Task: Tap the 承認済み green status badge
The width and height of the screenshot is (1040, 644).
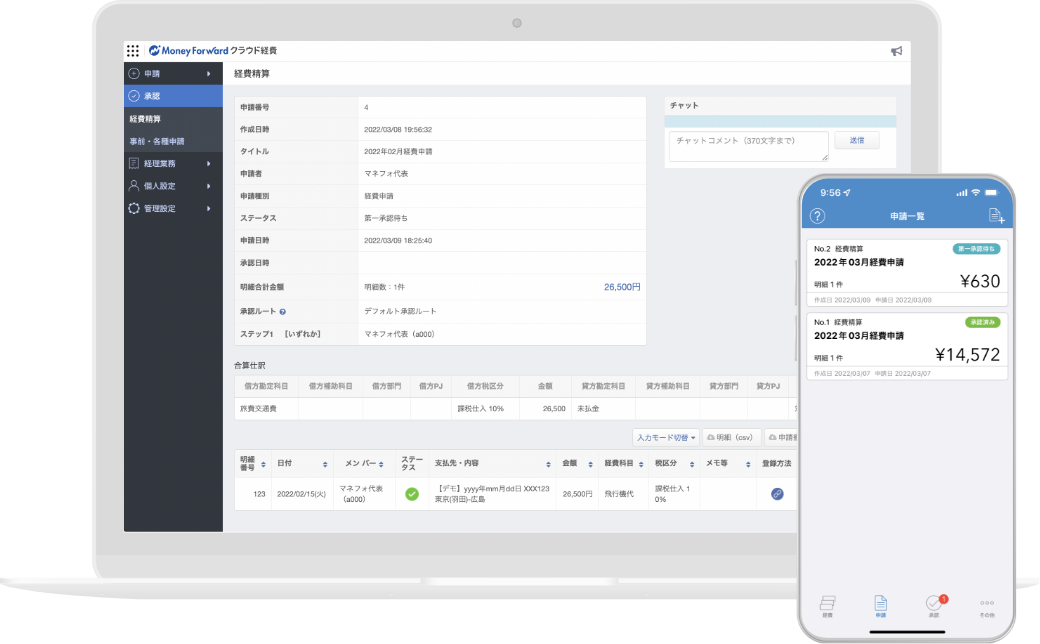Action: coord(982,322)
